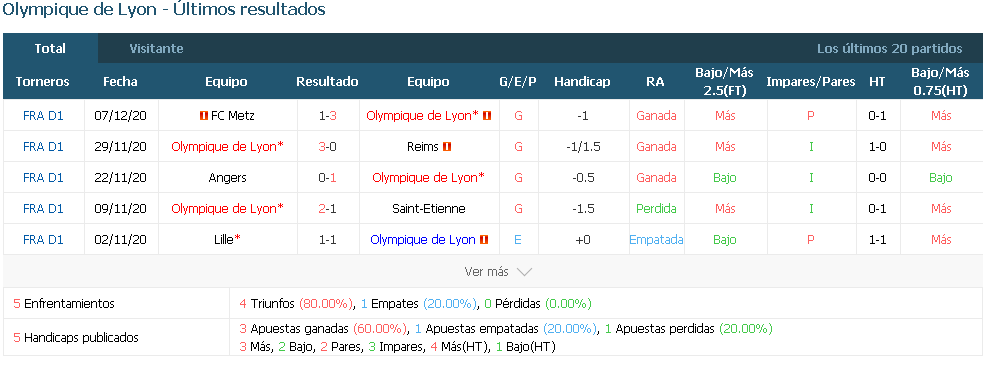
Task: Click the 1-3 result of Metz match
Action: (x=327, y=115)
